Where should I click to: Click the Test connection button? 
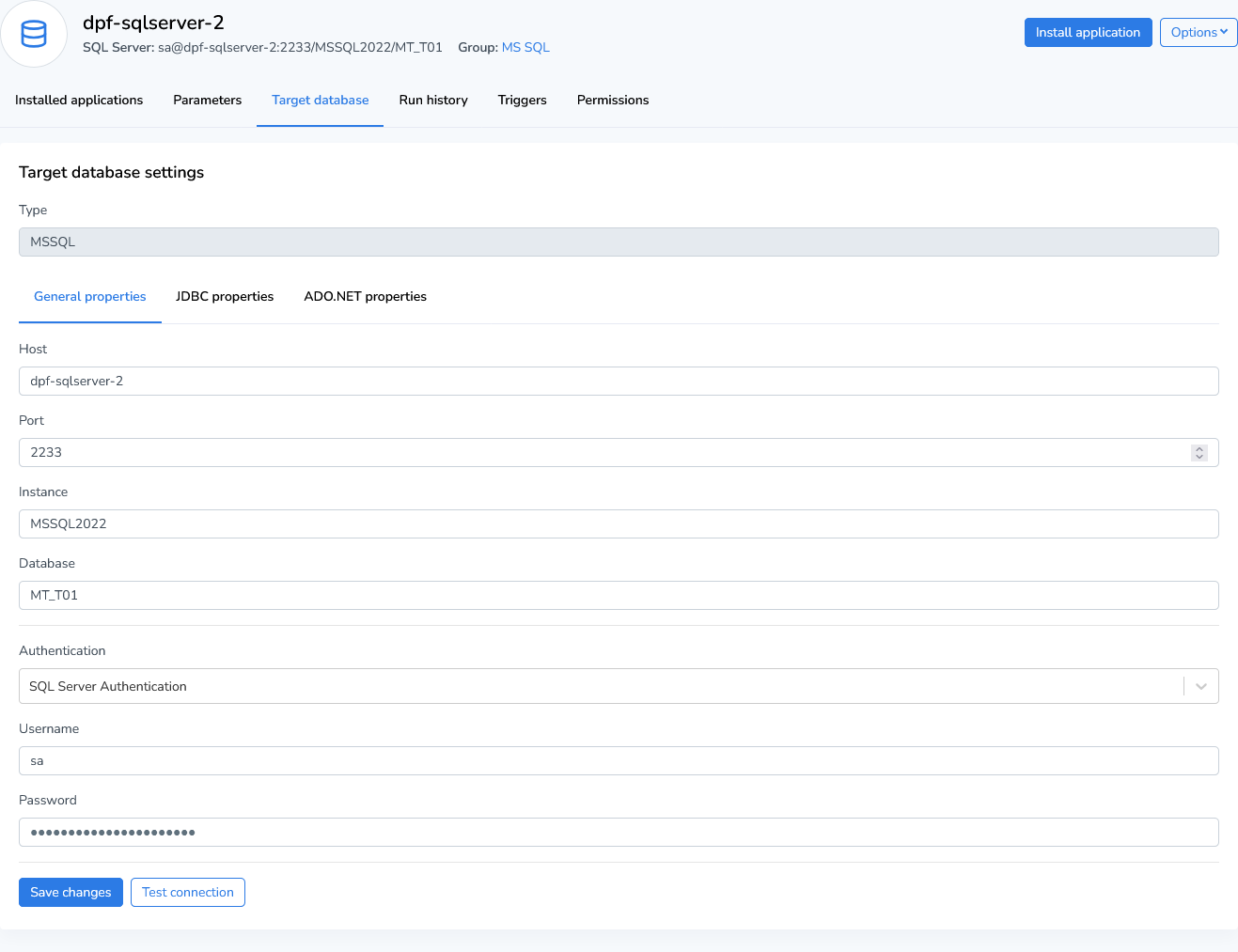[x=188, y=892]
